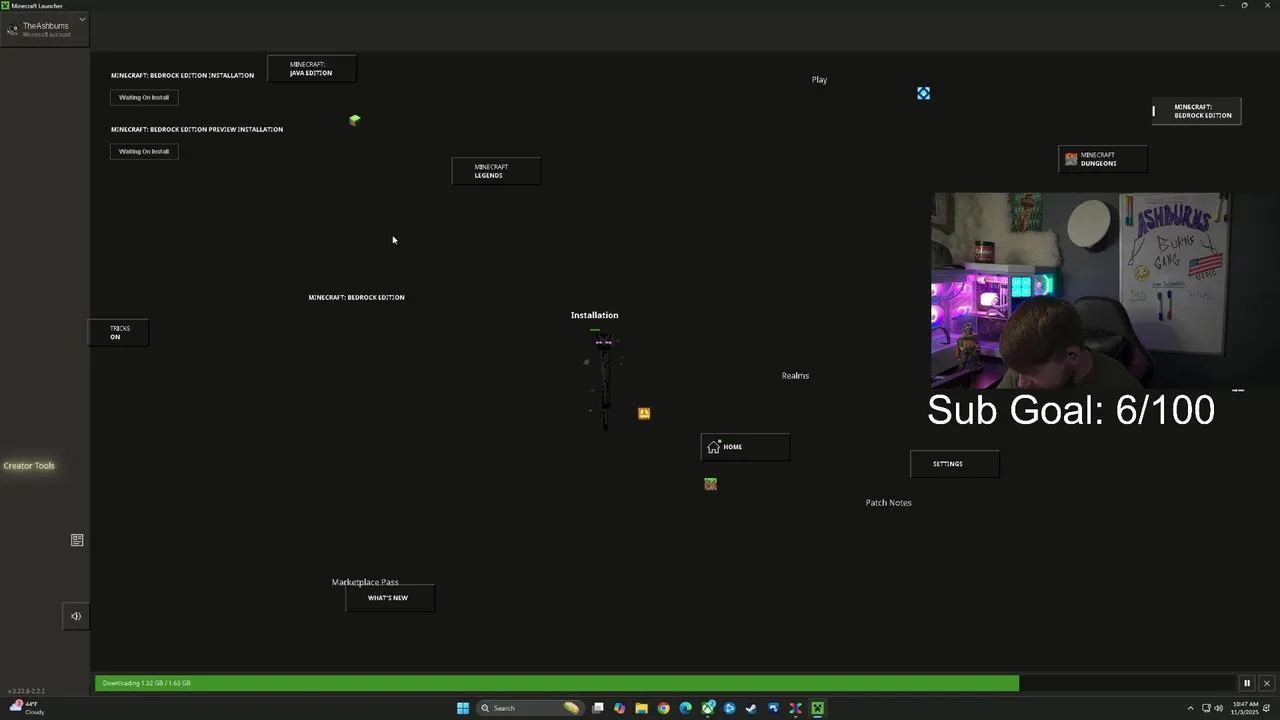Open the news icon in the left sidebar

pos(77,540)
